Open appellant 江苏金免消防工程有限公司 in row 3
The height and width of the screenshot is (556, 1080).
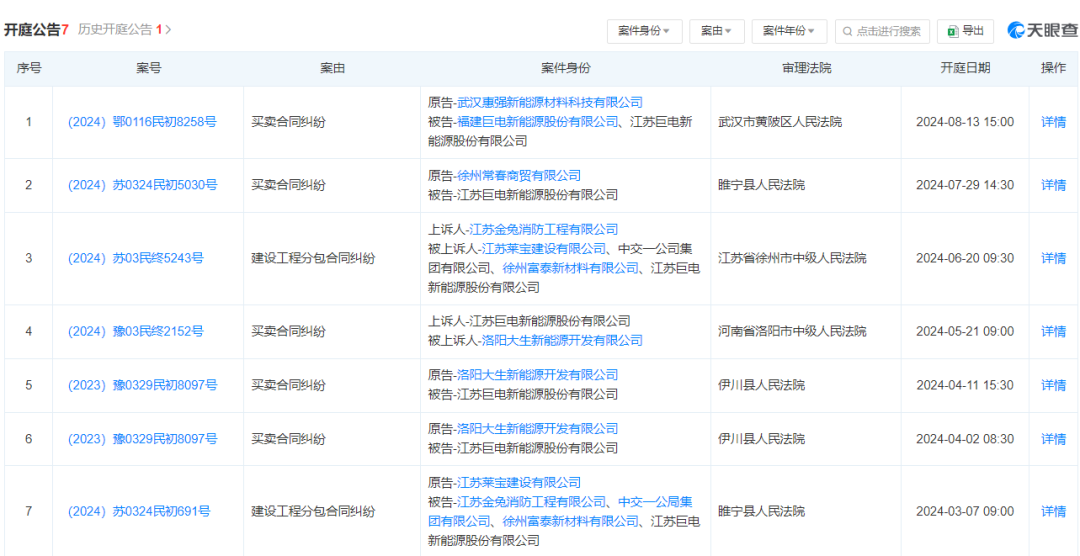pos(543,229)
